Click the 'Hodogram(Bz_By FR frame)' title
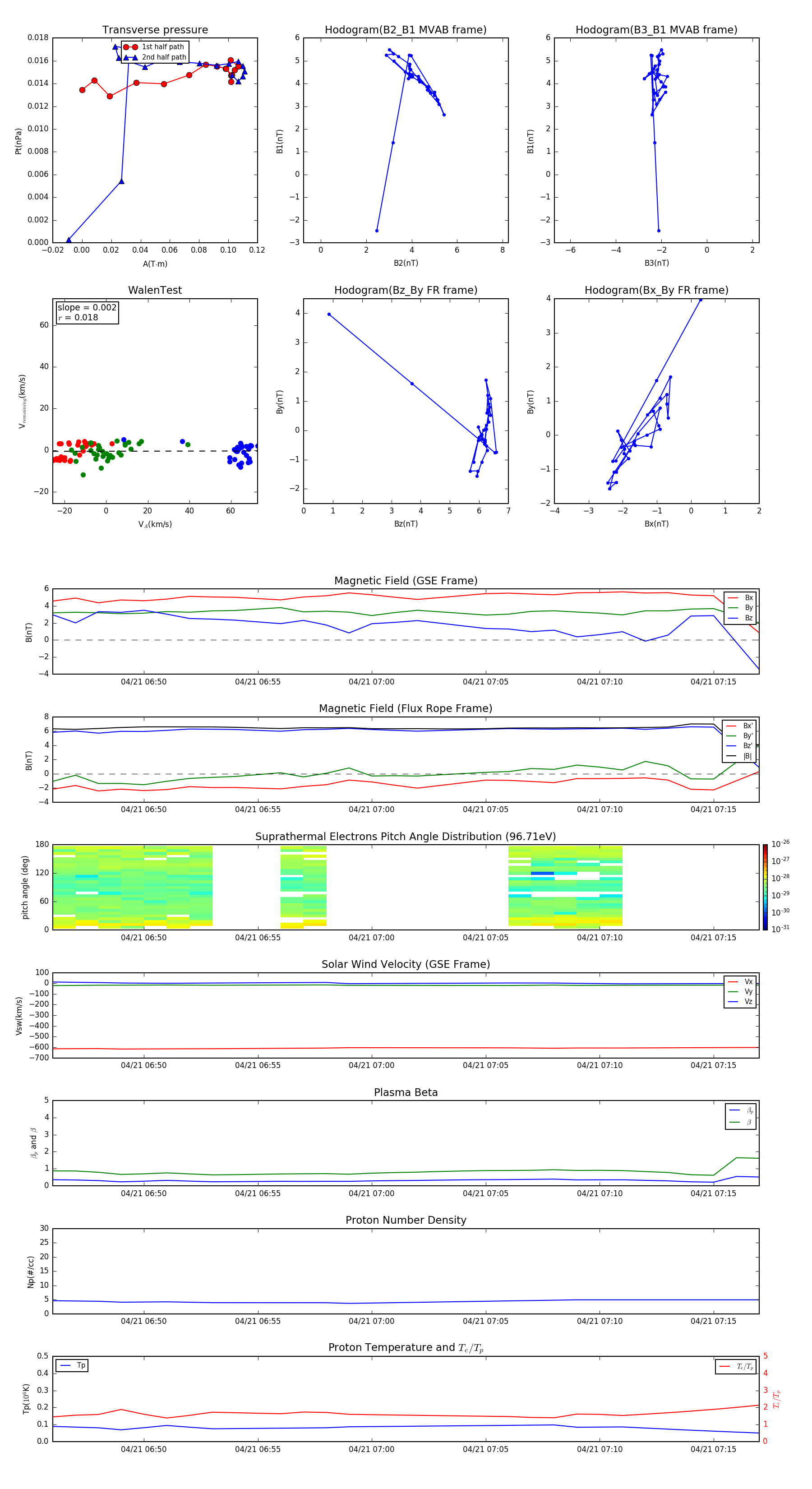The width and height of the screenshot is (812, 1489). tap(406, 290)
